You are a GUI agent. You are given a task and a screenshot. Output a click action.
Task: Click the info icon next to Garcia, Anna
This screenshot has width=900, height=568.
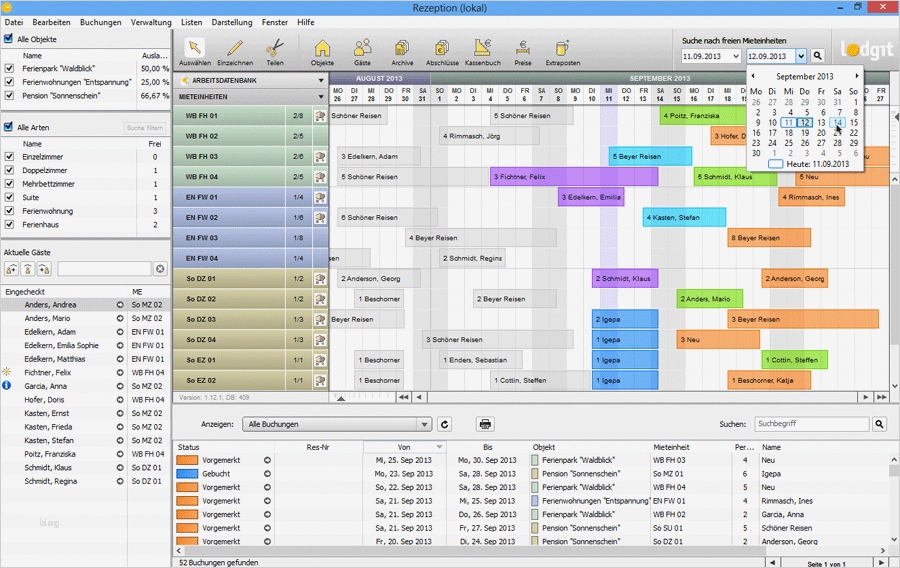pos(7,386)
